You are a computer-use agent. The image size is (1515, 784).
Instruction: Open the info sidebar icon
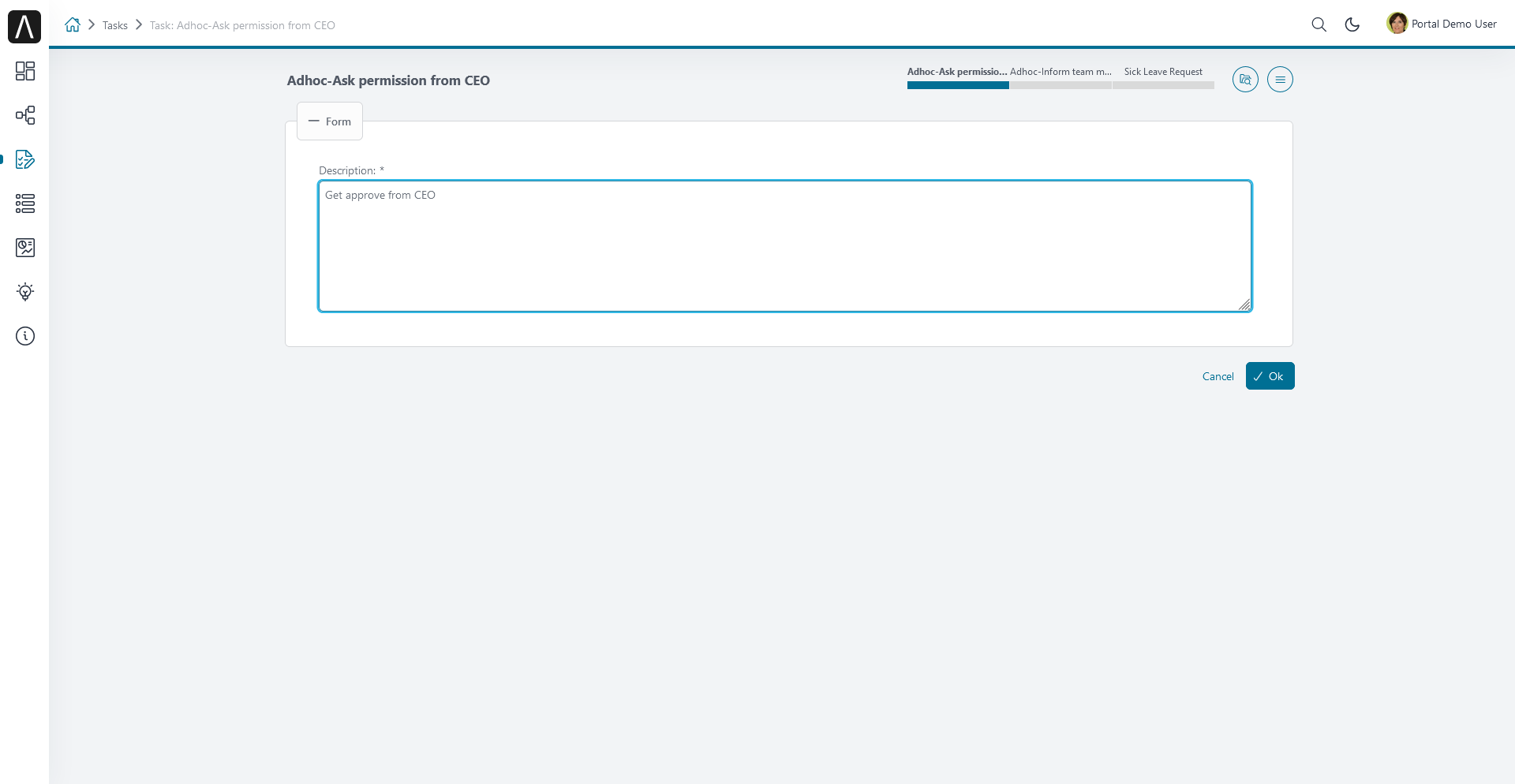coord(25,336)
